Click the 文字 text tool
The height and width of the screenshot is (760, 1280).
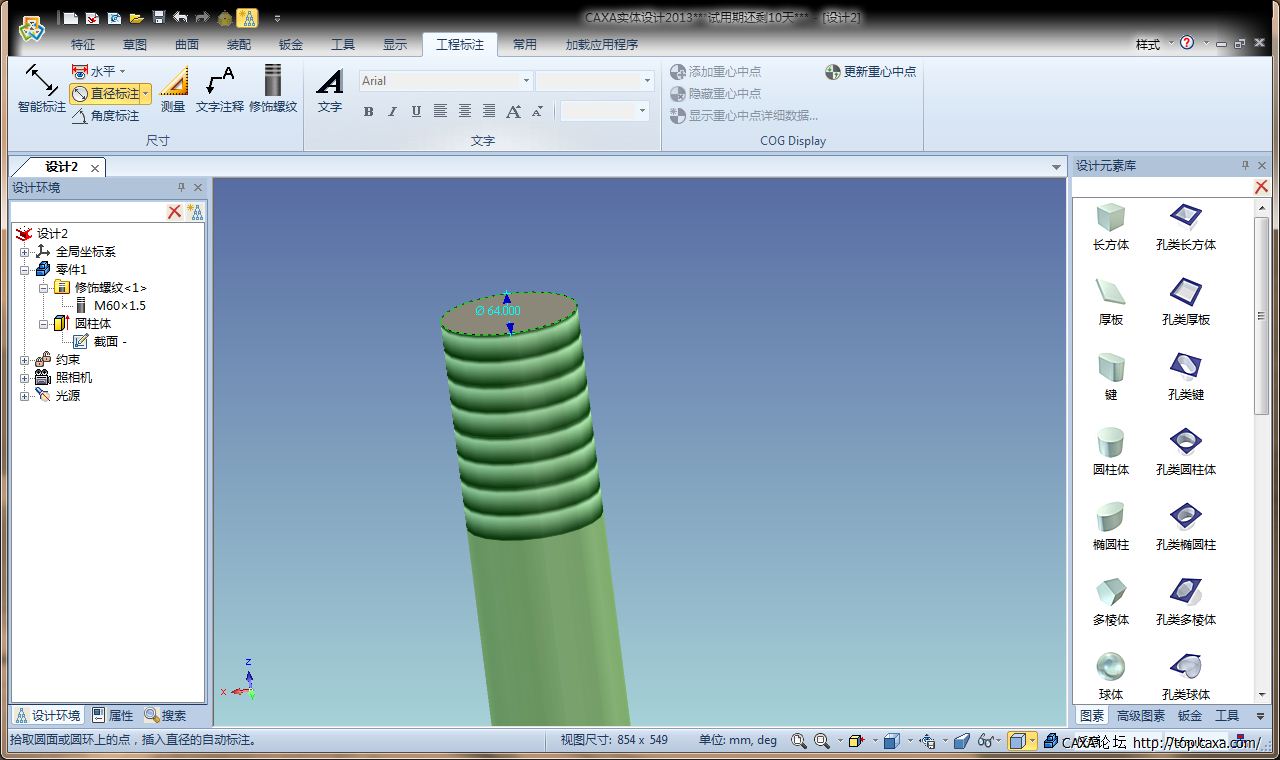point(330,90)
